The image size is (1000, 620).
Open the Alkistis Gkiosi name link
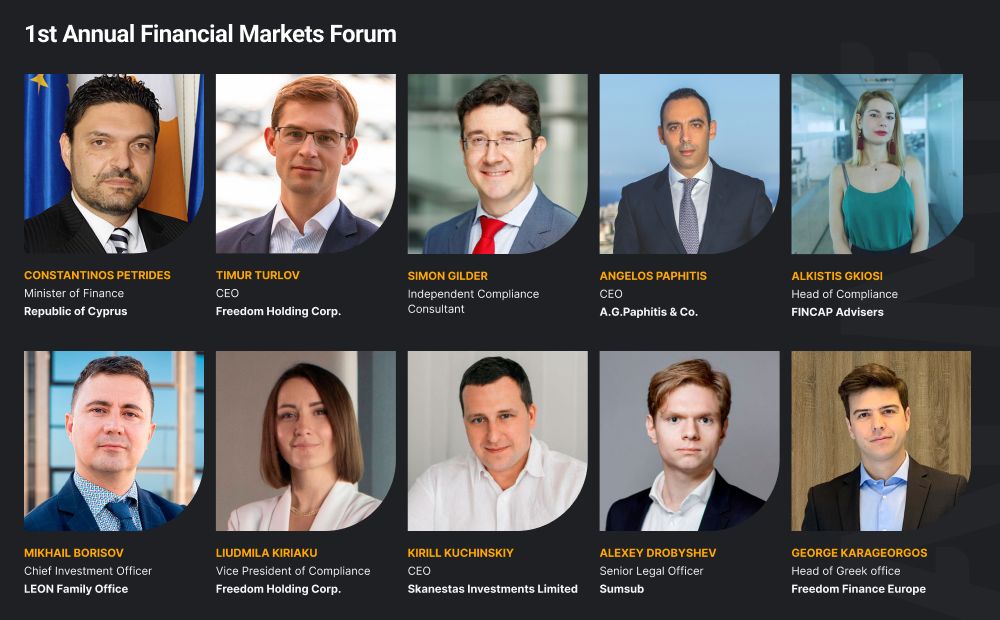tap(837, 275)
